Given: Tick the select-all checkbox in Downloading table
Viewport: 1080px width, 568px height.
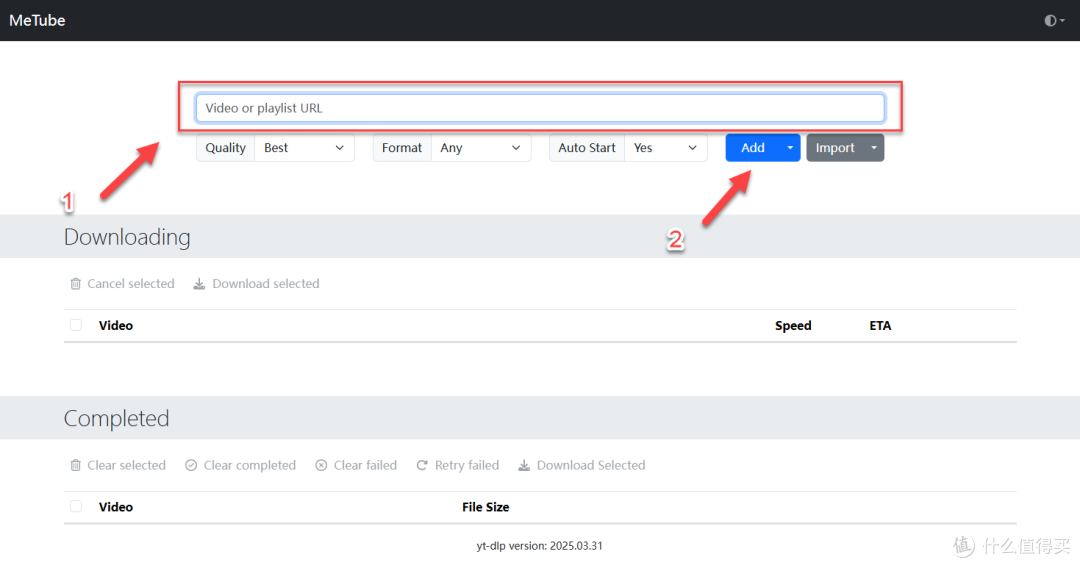Looking at the screenshot, I should click(x=76, y=325).
